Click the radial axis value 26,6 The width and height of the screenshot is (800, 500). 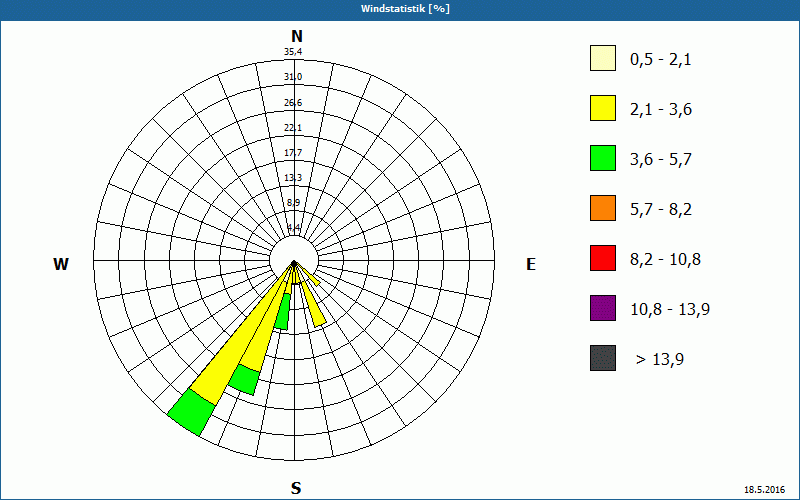coord(293,103)
